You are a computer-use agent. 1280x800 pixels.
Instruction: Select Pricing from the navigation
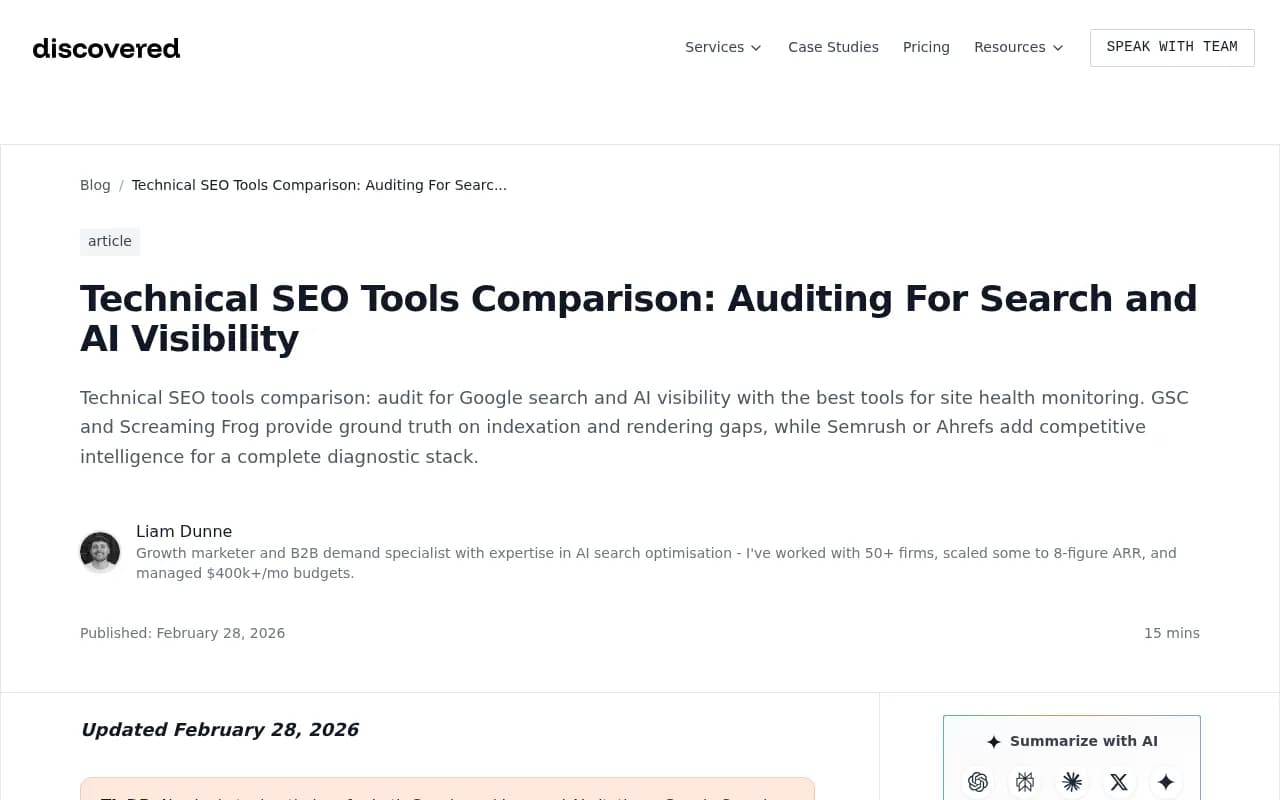pos(926,47)
